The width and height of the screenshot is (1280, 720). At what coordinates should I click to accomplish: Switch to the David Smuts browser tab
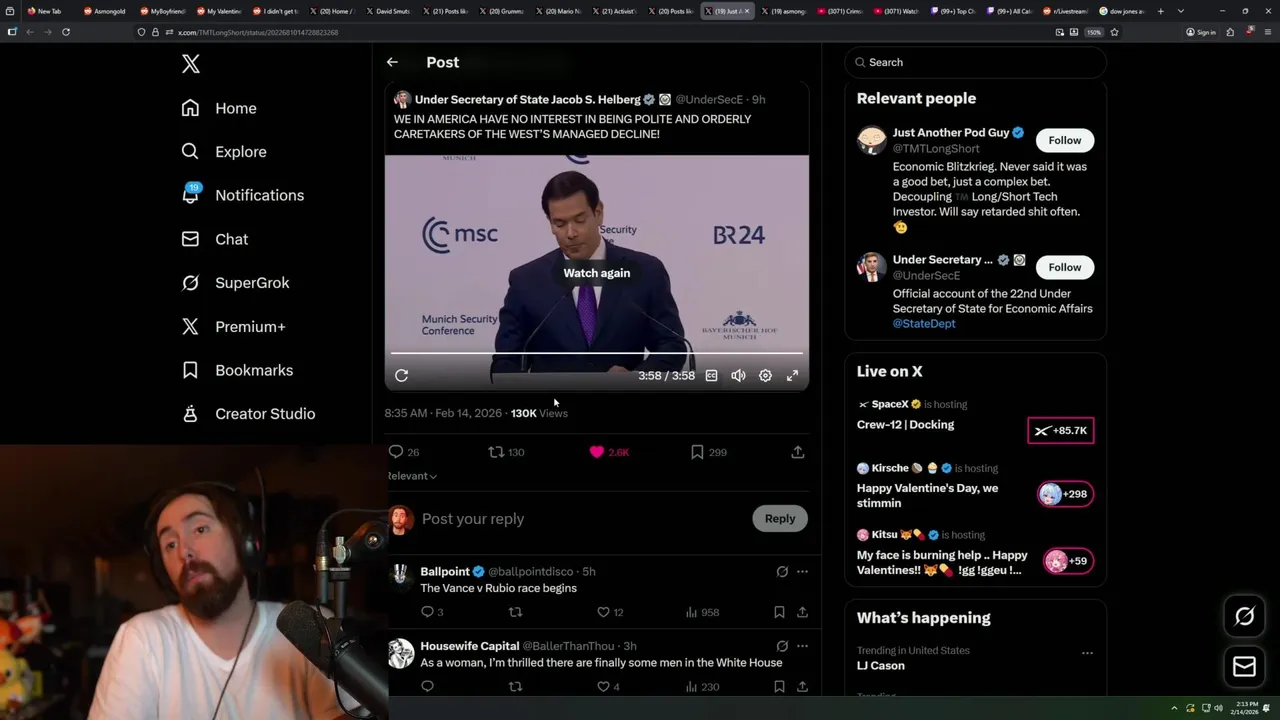tap(388, 11)
